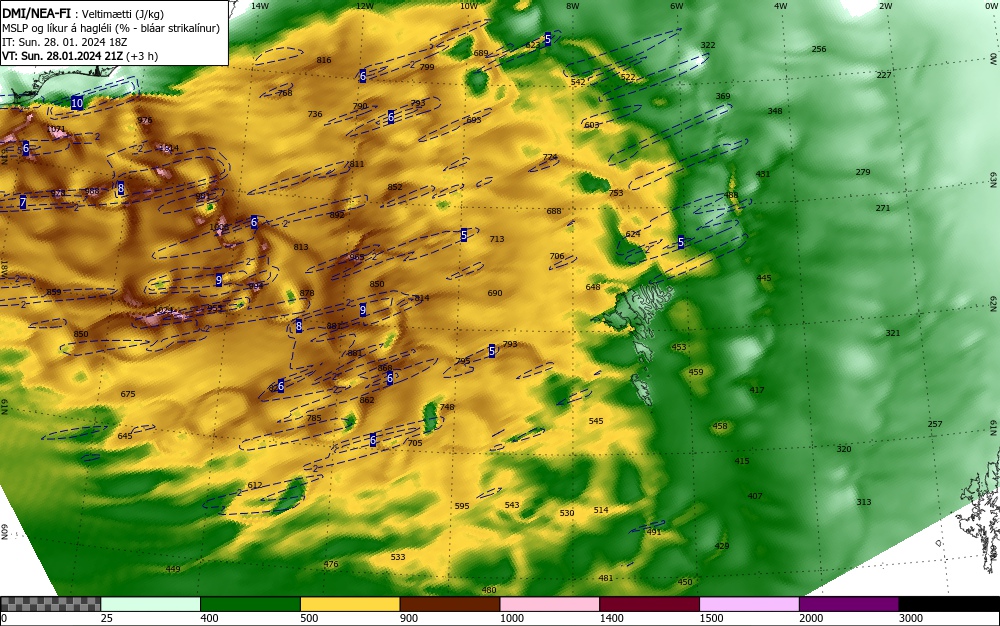Click the map value '648'
The height and width of the screenshot is (626, 1000).
[593, 287]
